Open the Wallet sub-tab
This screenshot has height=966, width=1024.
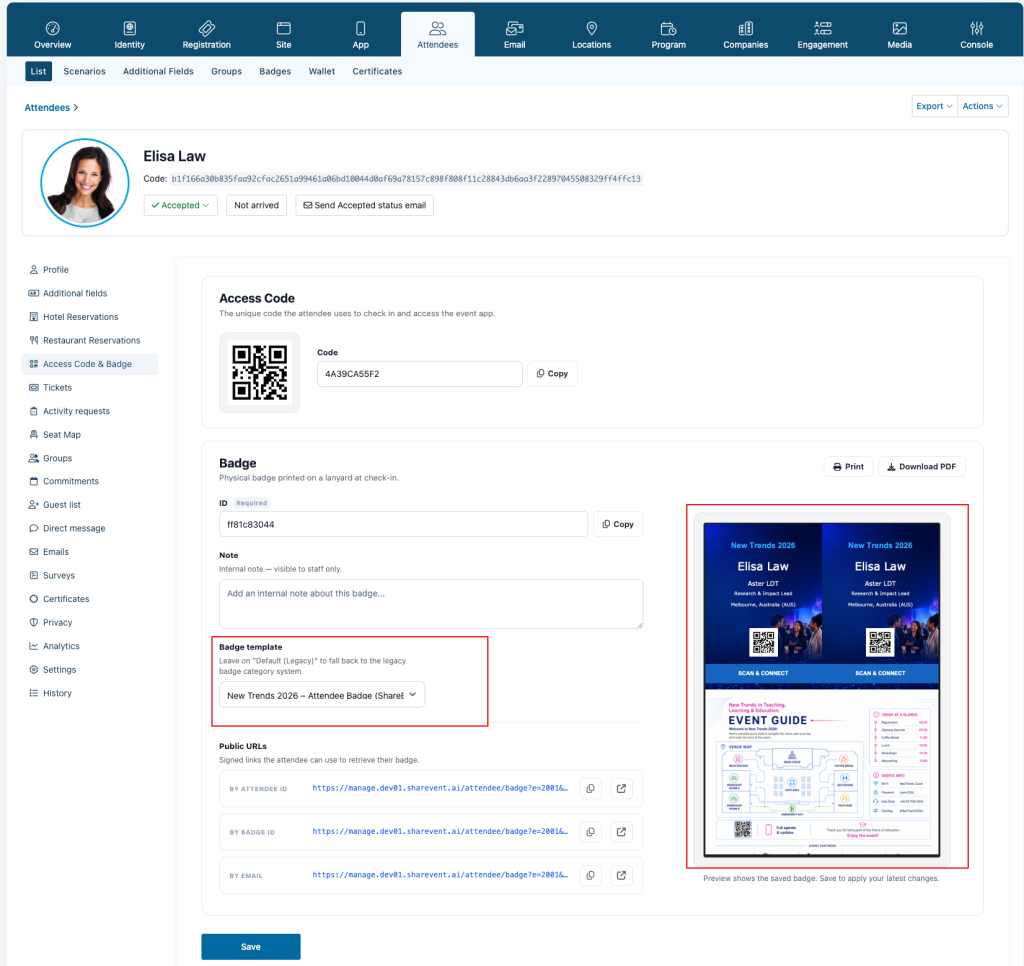coord(322,71)
